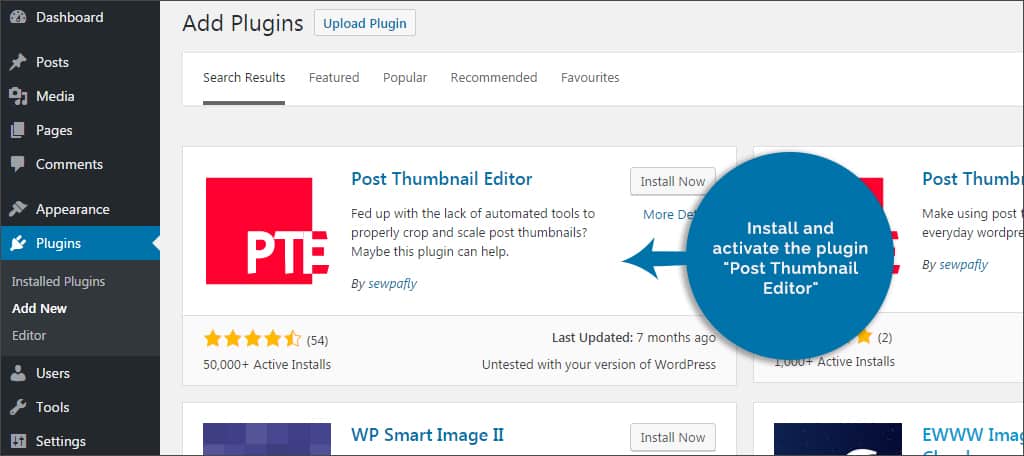
Task: Click the Appearance paintbrush icon
Action: 18,209
